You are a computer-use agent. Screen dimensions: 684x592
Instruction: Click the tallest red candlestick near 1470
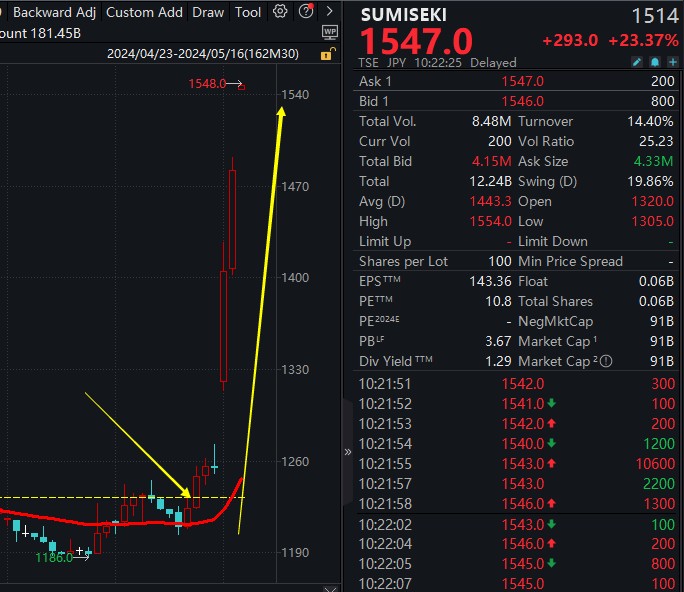pyautogui.click(x=233, y=218)
